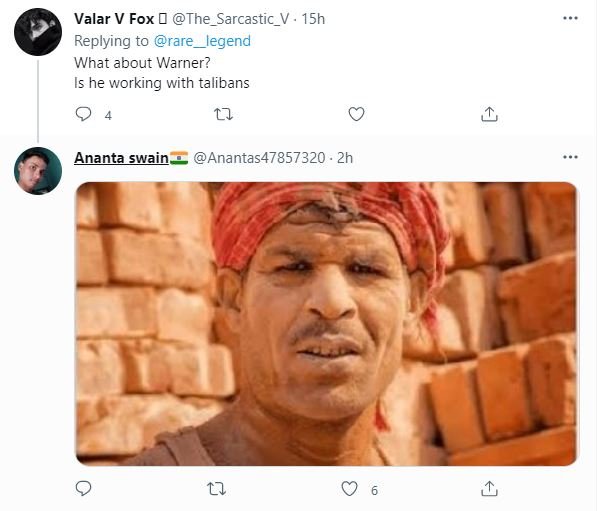Open the 15h timestamp of the tweet
Screen dimensions: 600x511
(313, 20)
